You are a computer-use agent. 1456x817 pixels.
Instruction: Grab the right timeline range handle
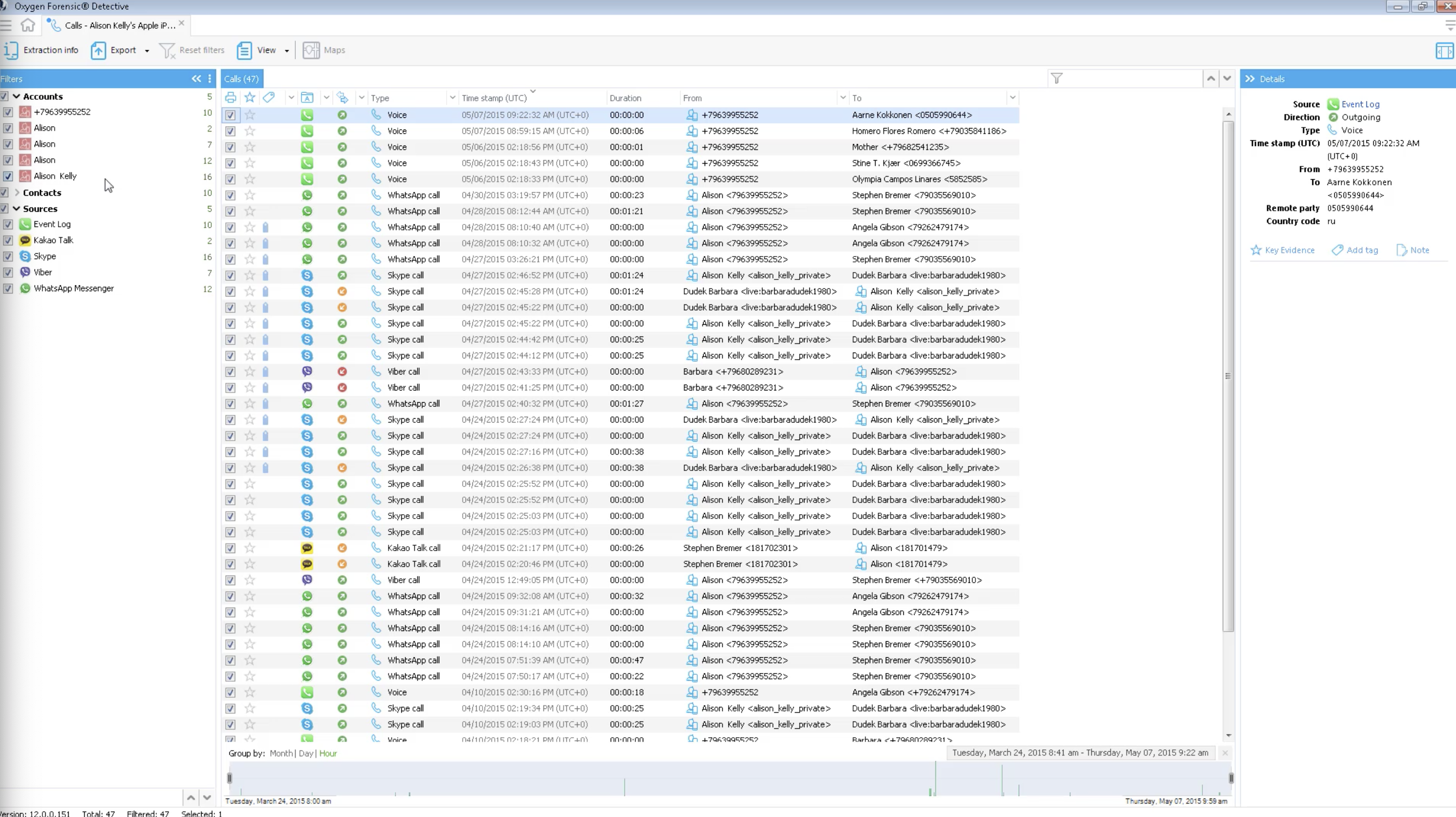coord(1231,778)
